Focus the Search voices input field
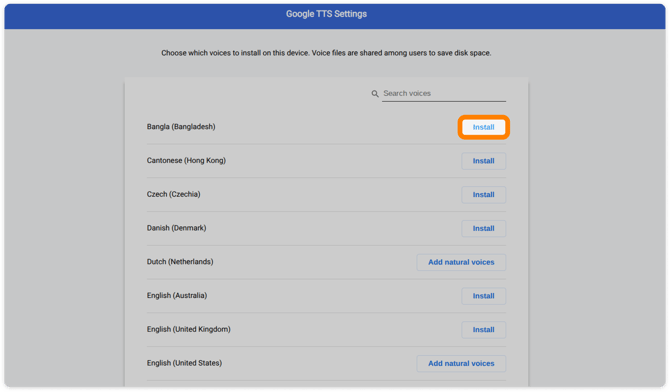This screenshot has height=392, width=670. [444, 94]
